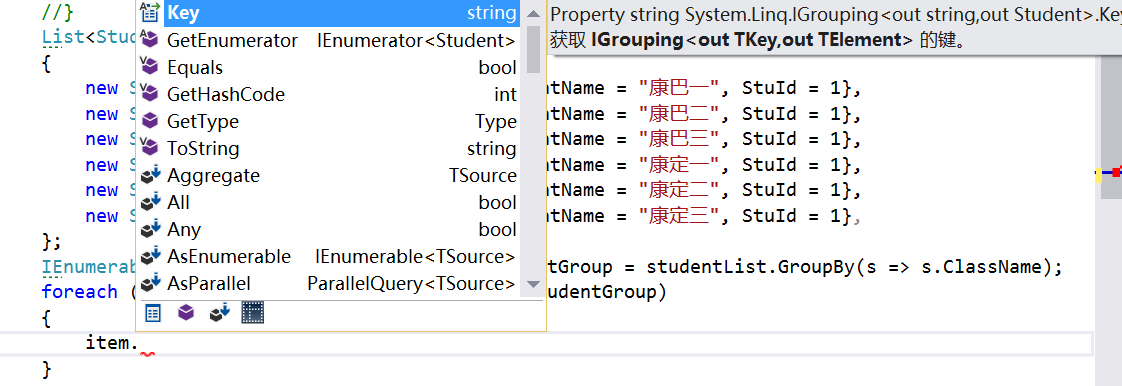Click the TSource type next to Aggregate
This screenshot has height=386, width=1122.
(x=482, y=175)
